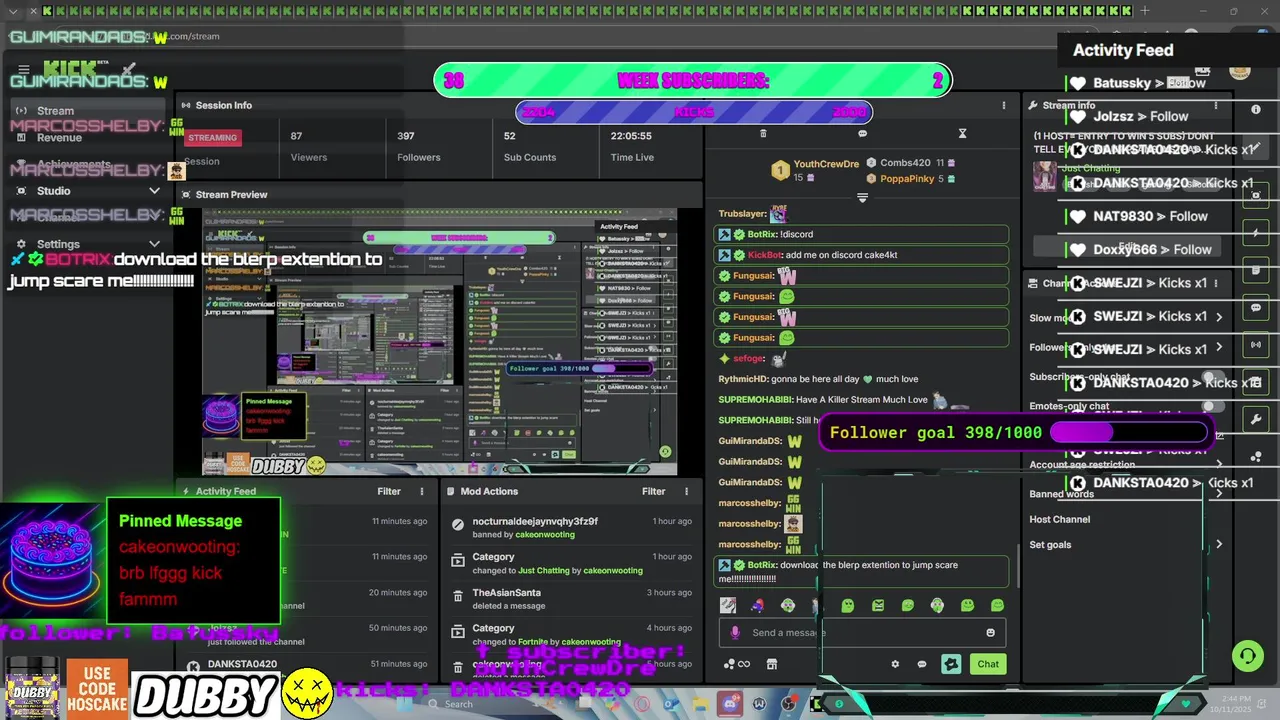Click the info icon in right sidebar
This screenshot has width=1280, height=720.
[1256, 109]
